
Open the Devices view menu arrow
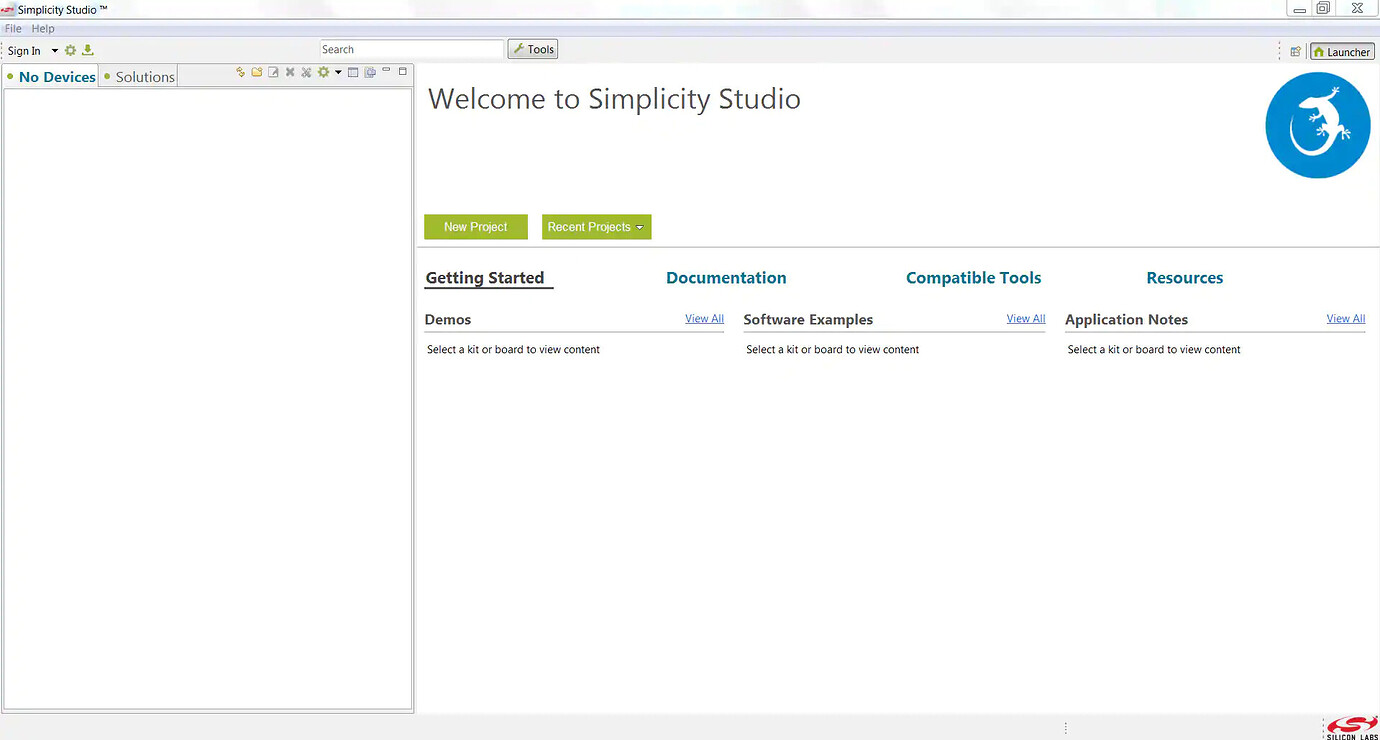[x=338, y=71]
